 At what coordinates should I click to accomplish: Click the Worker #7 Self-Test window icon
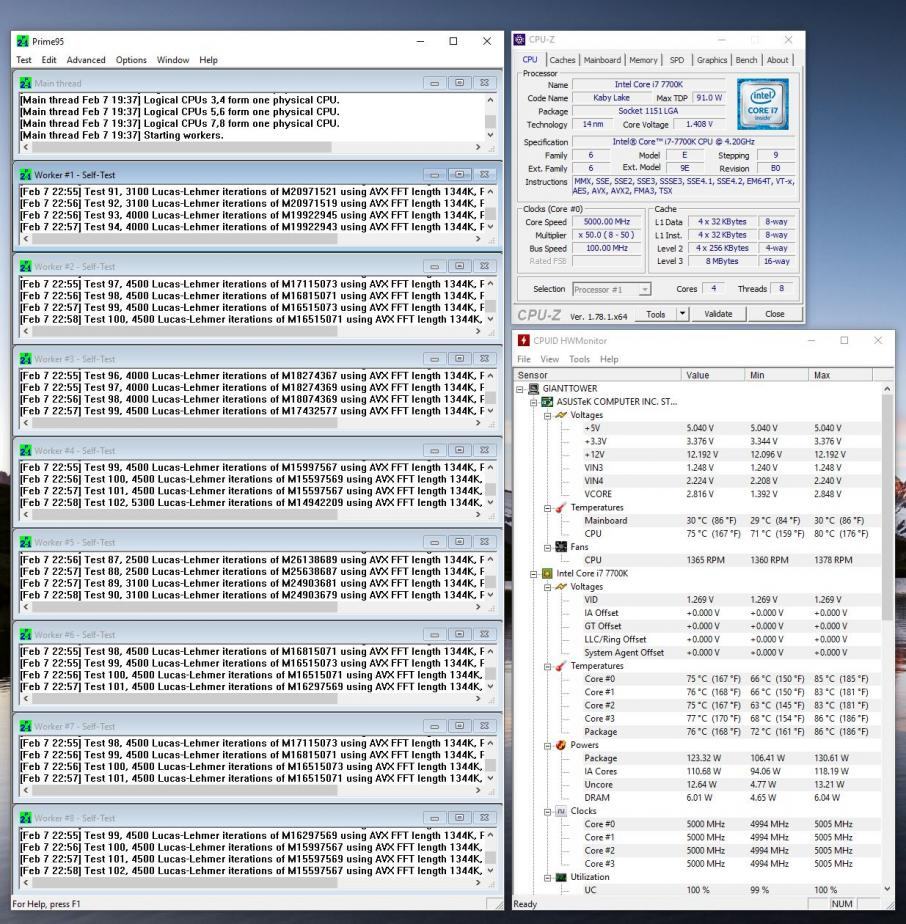coord(25,727)
